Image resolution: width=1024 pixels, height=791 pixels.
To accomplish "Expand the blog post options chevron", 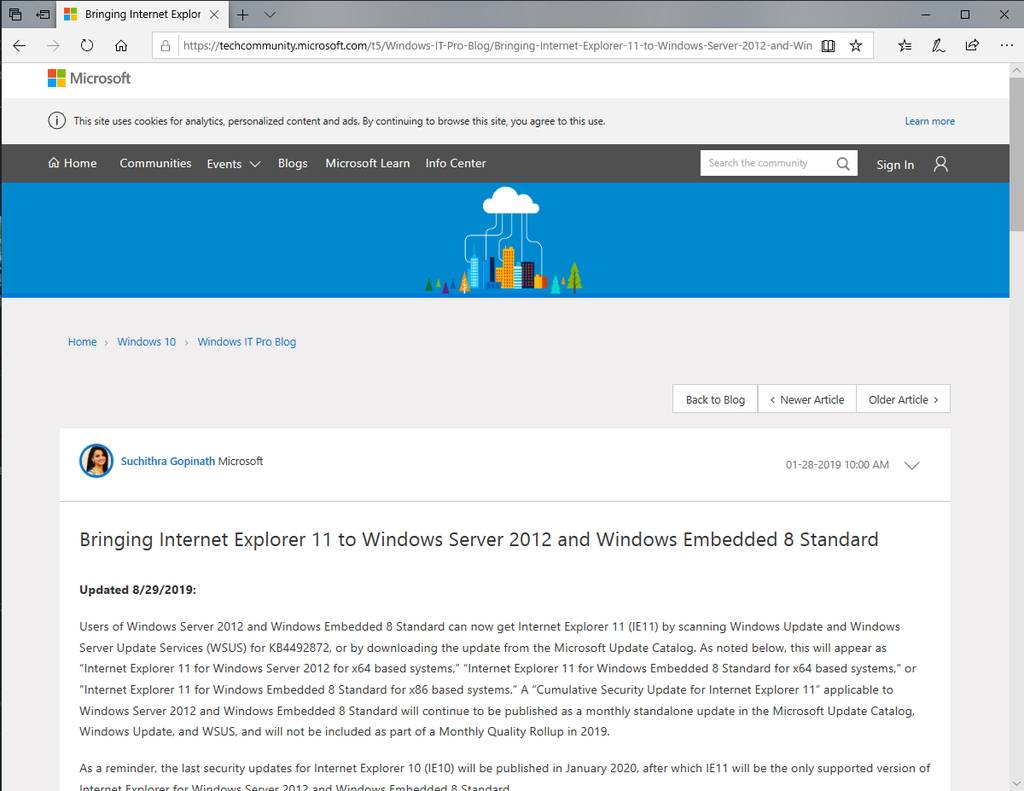I will (x=911, y=465).
